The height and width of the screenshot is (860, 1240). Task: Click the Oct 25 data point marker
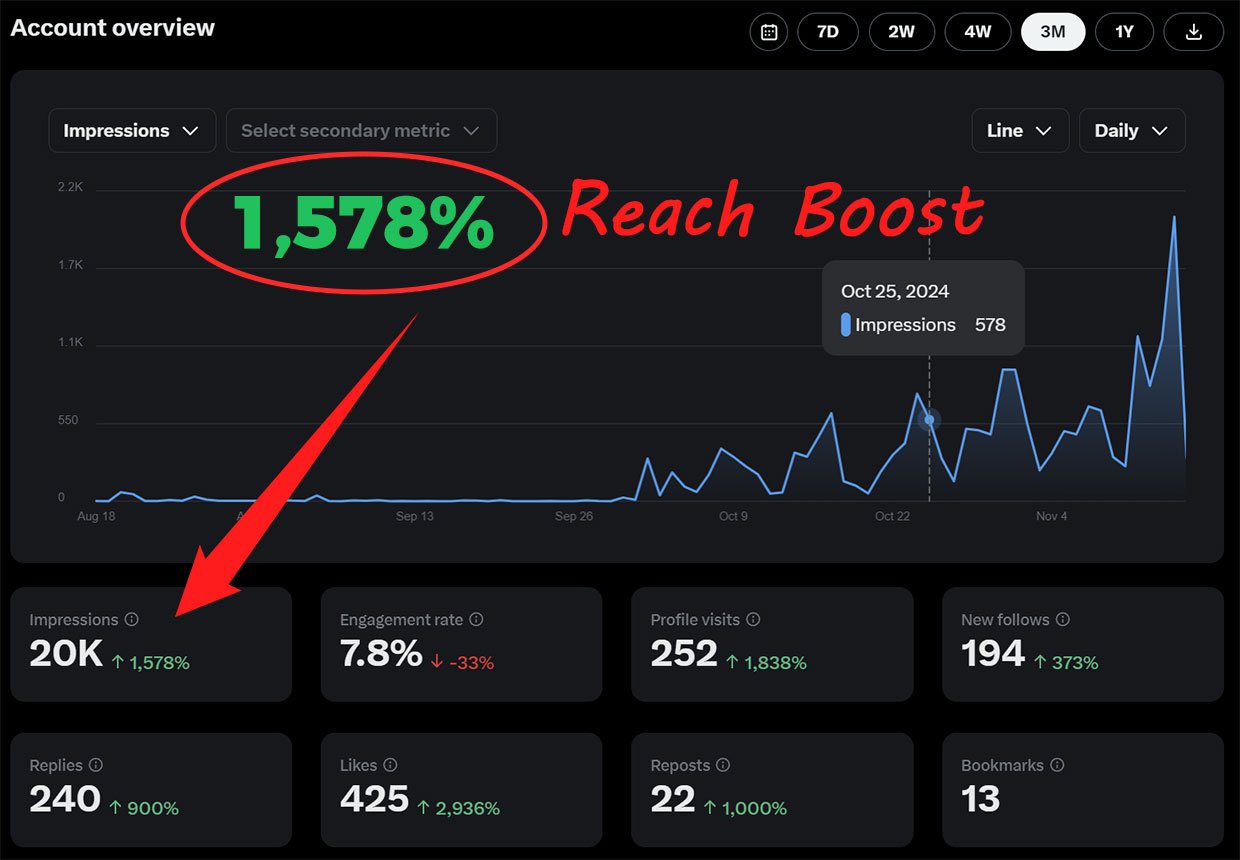click(929, 421)
